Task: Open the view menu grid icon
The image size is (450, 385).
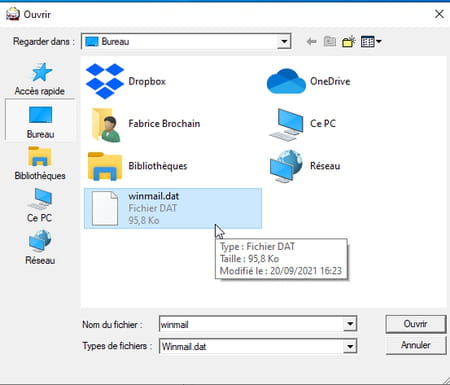Action: 371,42
